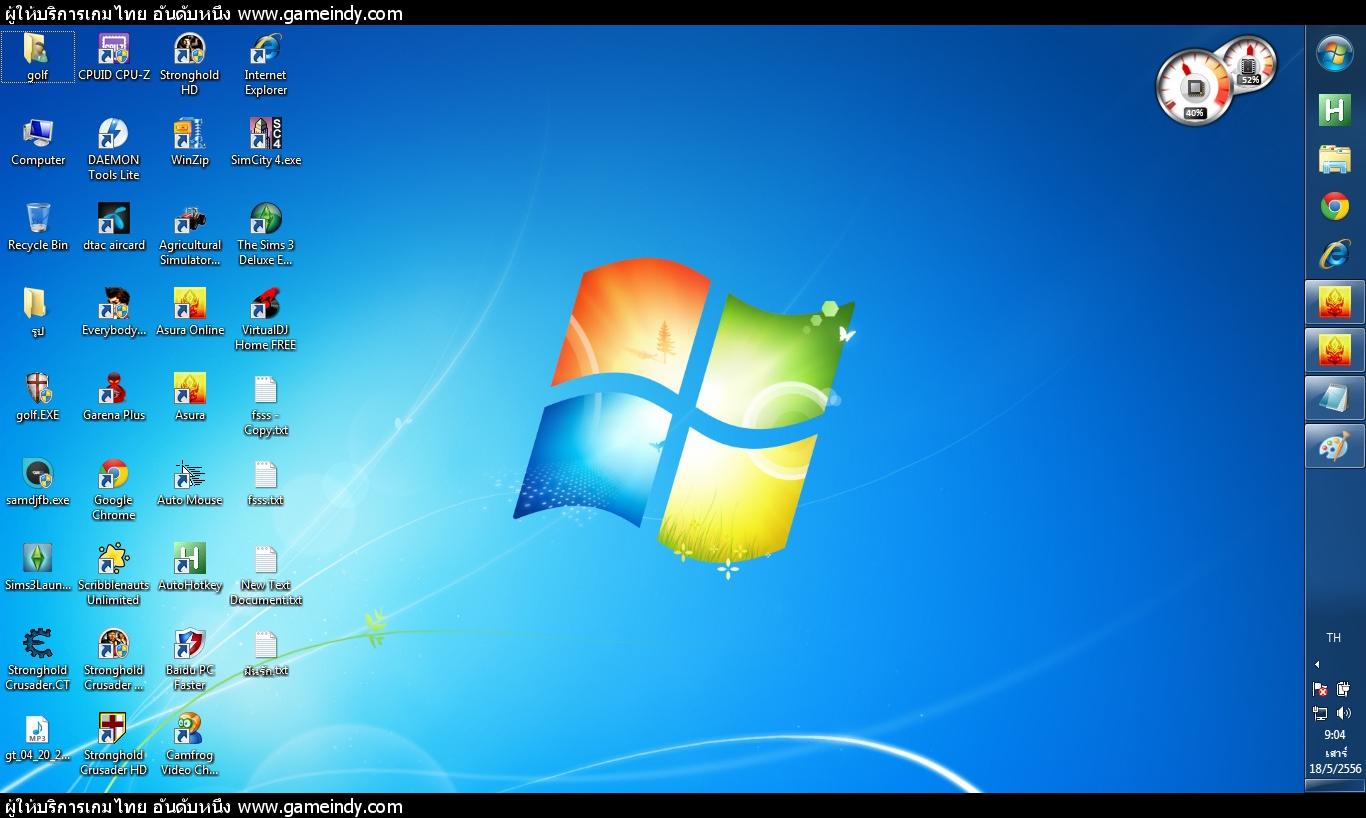
Task: Open the Internet Explorer desktop shortcut
Action: point(266,64)
